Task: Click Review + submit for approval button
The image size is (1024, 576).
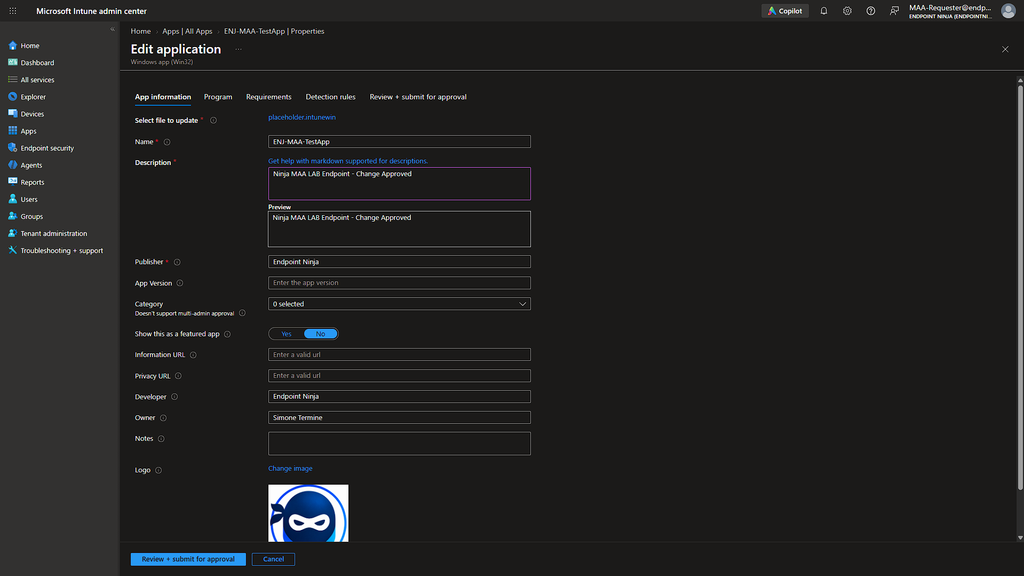Action: click(188, 559)
